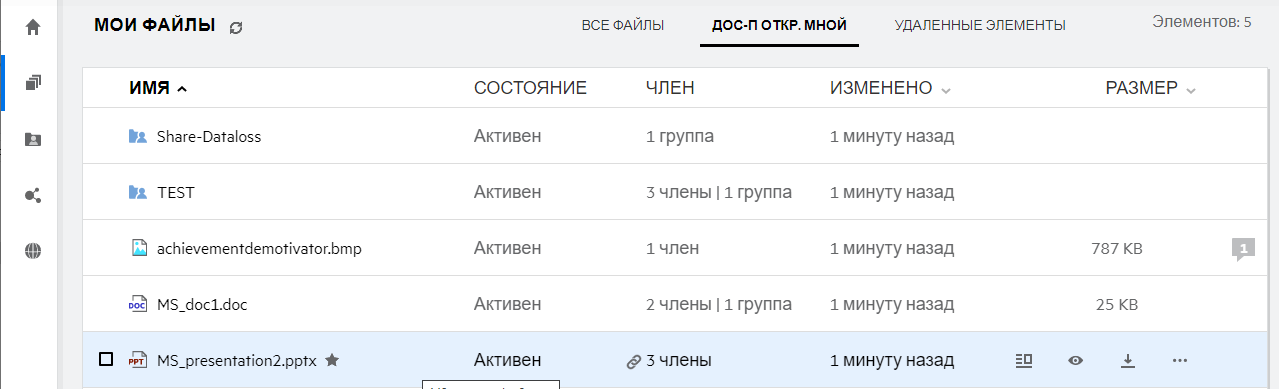Image resolution: width=1279 pixels, height=389 pixels.
Task: Download MS_presentation2.pptx with download icon
Action: (1128, 360)
